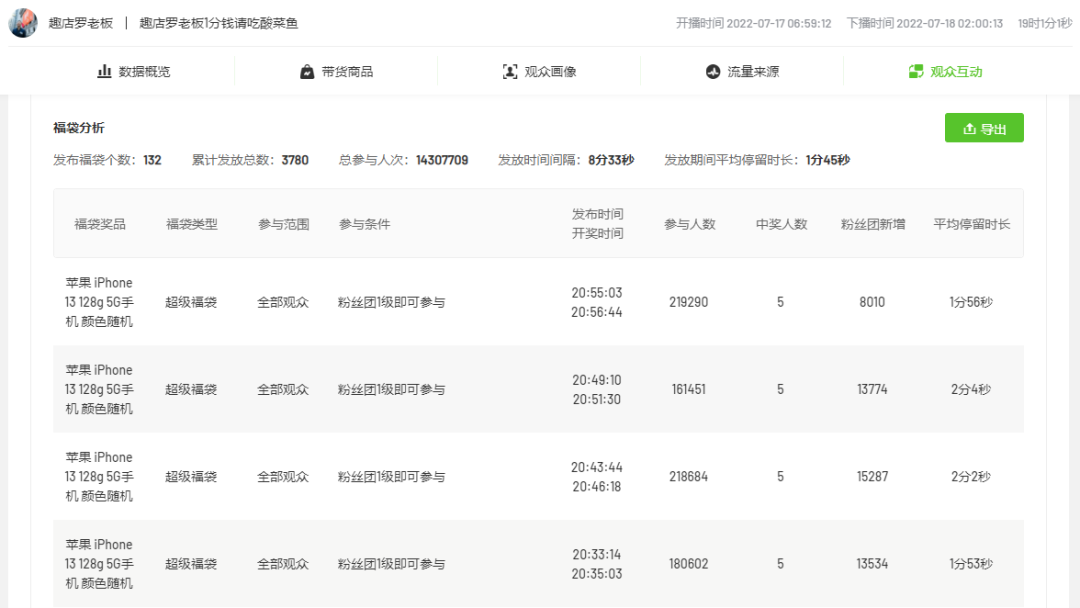Click publish time 20:49:10
Screen dimensions: 1080x608
click(596, 380)
